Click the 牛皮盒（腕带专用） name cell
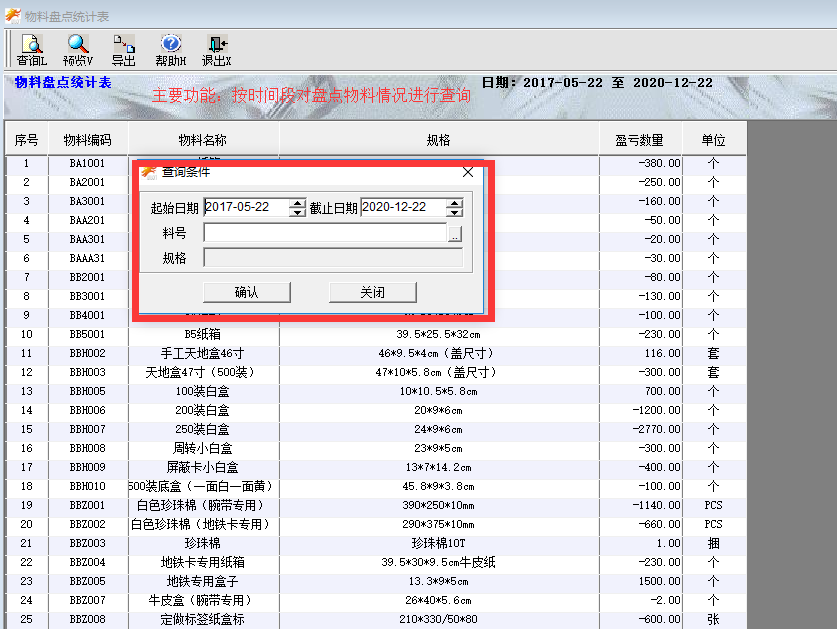Screen dimensions: 837x629 (203, 601)
